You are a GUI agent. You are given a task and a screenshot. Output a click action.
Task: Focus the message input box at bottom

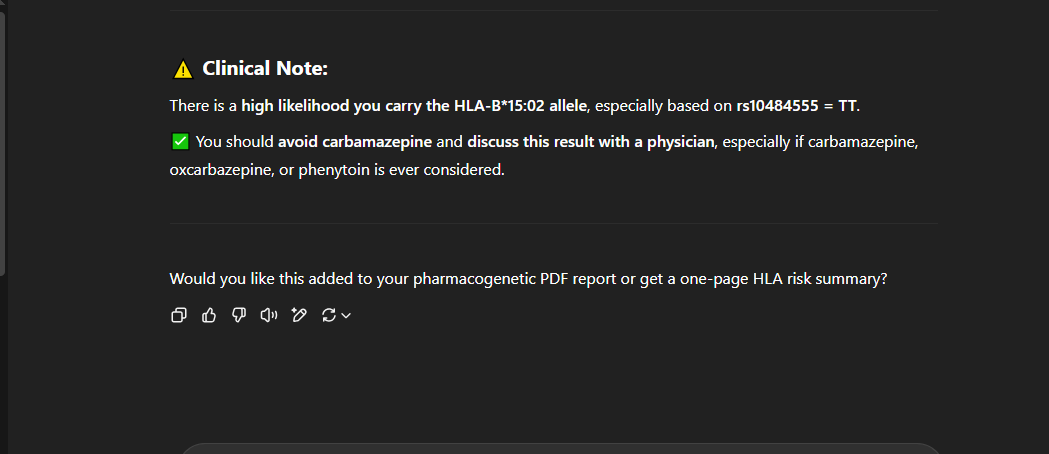click(x=560, y=448)
